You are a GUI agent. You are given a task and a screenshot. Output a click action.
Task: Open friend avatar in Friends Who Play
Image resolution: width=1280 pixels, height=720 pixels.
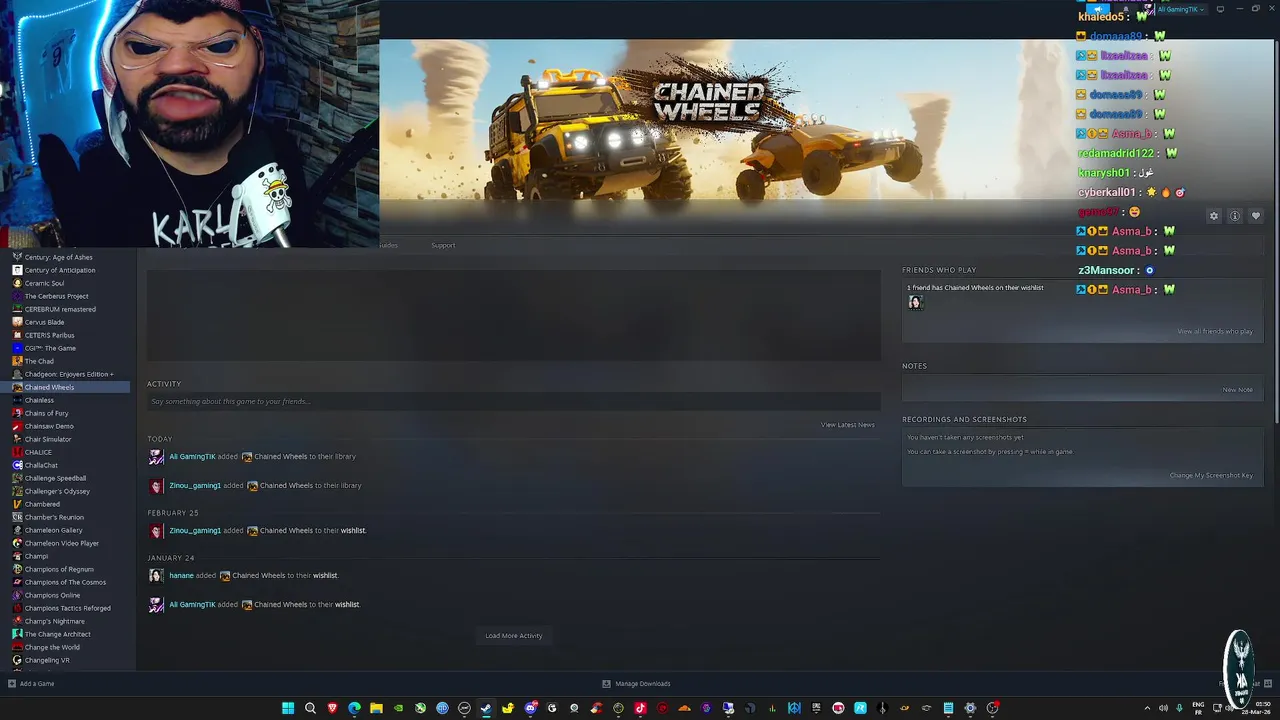pyautogui.click(x=915, y=302)
